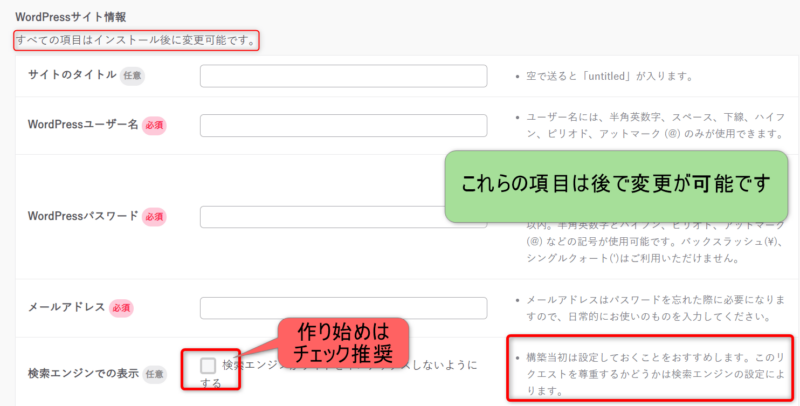Click the WordPressユーザー名 label
Screen dimensions: 800x406
point(83,124)
